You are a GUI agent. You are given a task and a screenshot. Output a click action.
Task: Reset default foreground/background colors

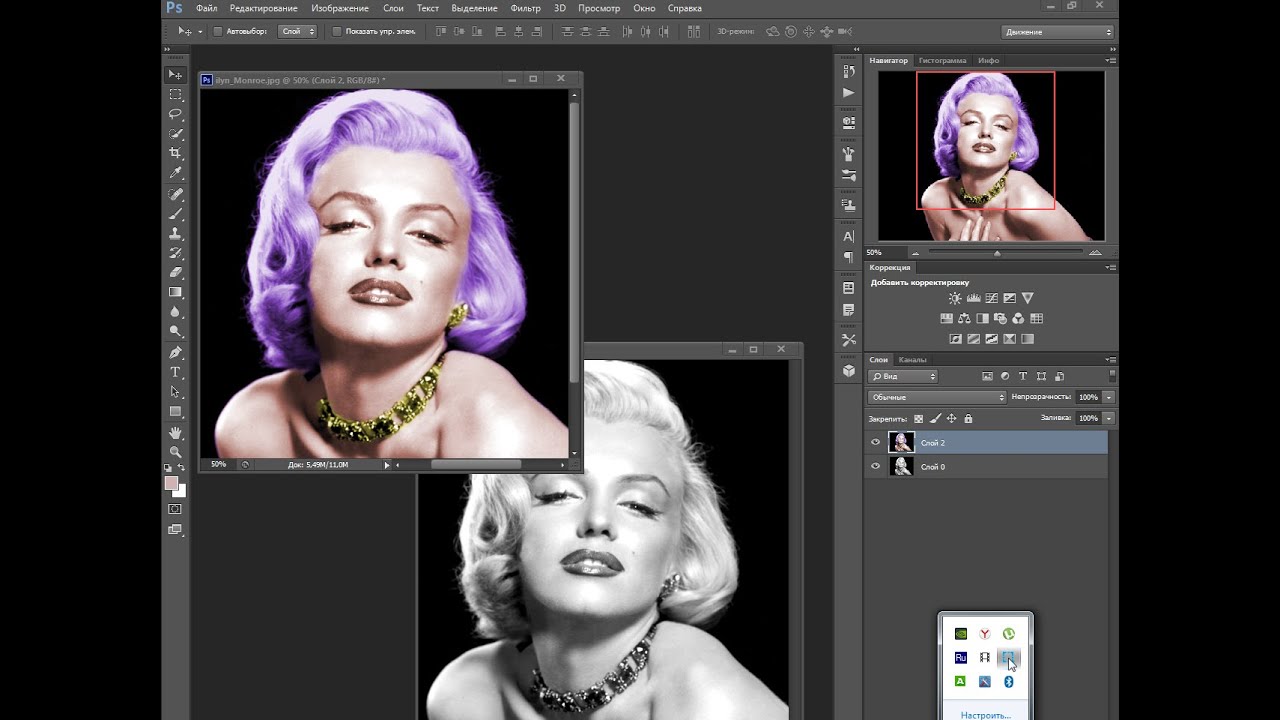tap(168, 468)
